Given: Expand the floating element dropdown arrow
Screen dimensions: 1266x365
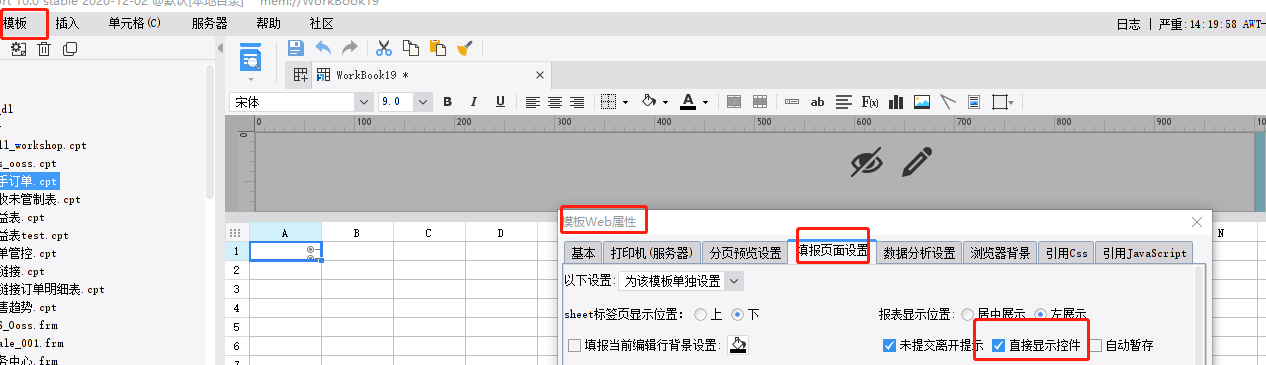Looking at the screenshot, I should point(1011,102).
